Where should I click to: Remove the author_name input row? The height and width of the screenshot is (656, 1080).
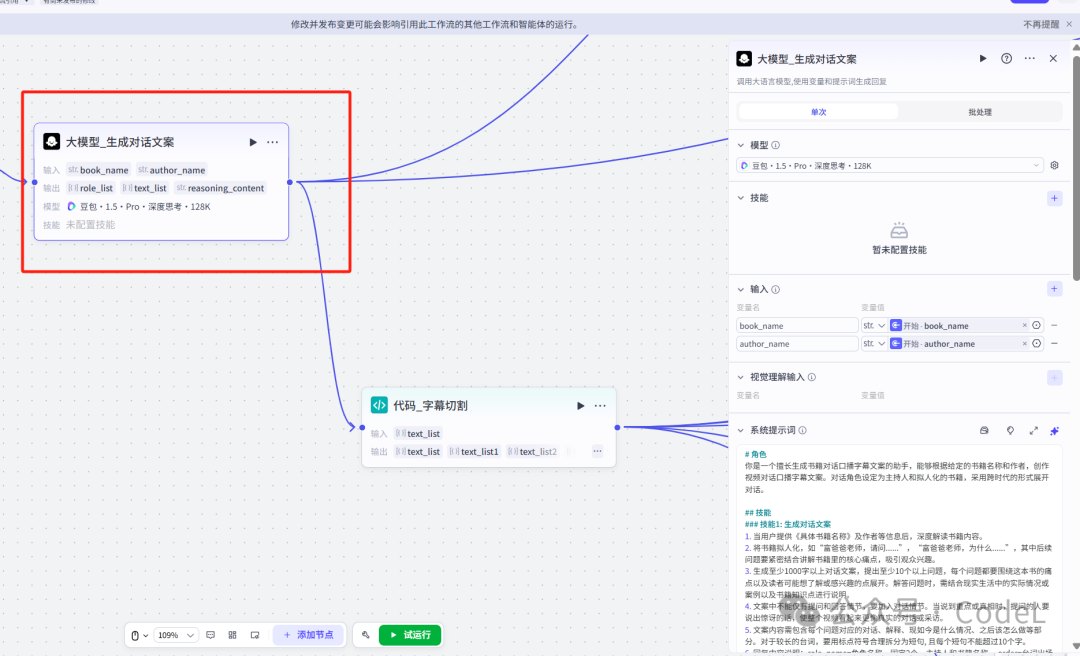1055,343
